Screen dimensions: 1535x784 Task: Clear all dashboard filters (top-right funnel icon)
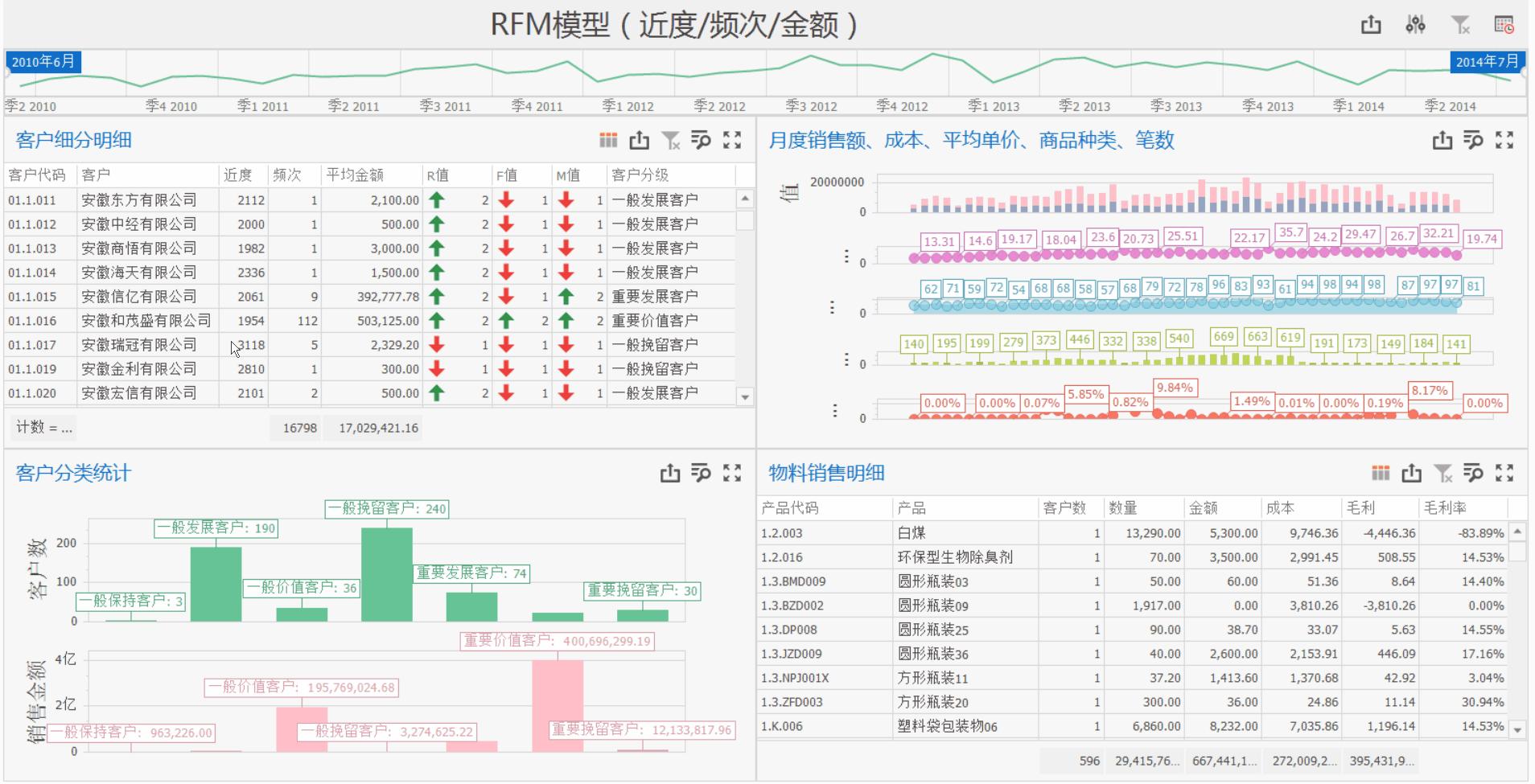[x=1459, y=25]
